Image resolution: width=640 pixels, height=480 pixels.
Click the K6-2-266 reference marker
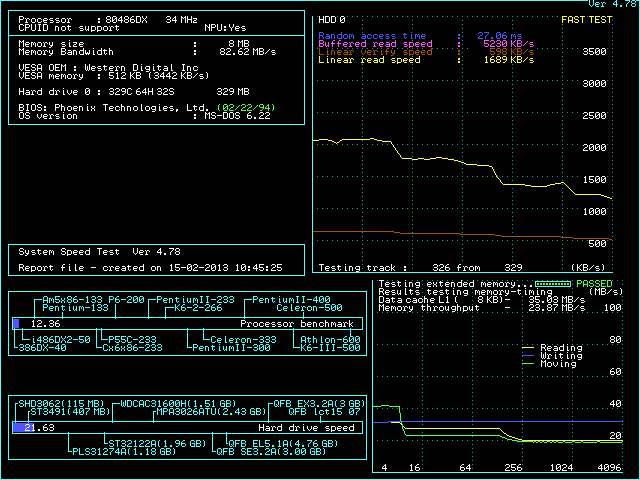coord(198,308)
